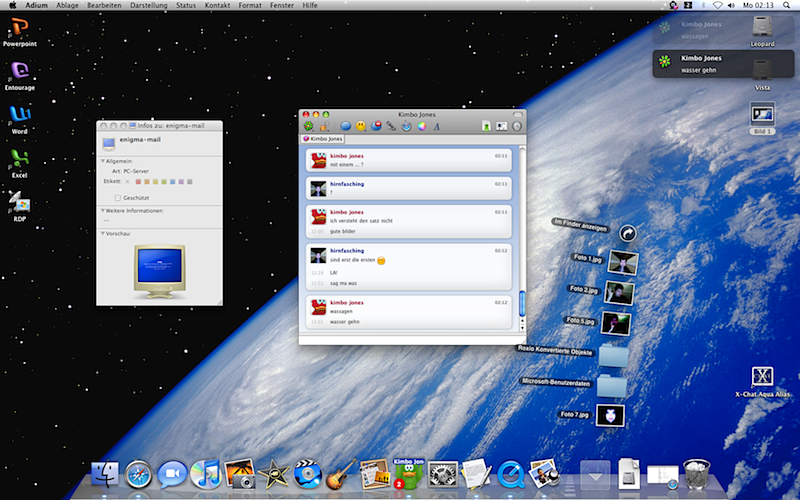Open Microsoft-Benutzerdaten folder in stack
Viewport: 800px width, 500px height.
tap(611, 386)
